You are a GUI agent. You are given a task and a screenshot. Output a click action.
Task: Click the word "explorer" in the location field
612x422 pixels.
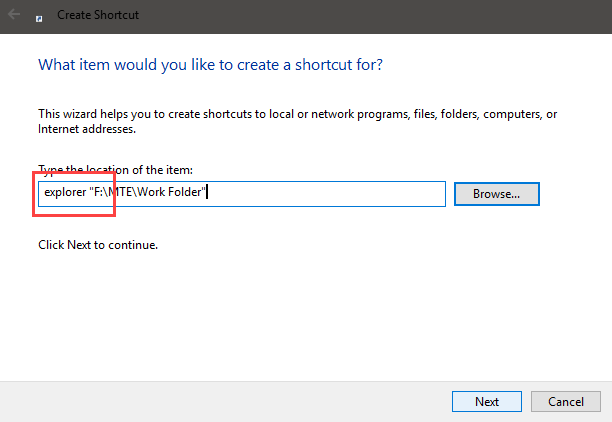point(65,192)
